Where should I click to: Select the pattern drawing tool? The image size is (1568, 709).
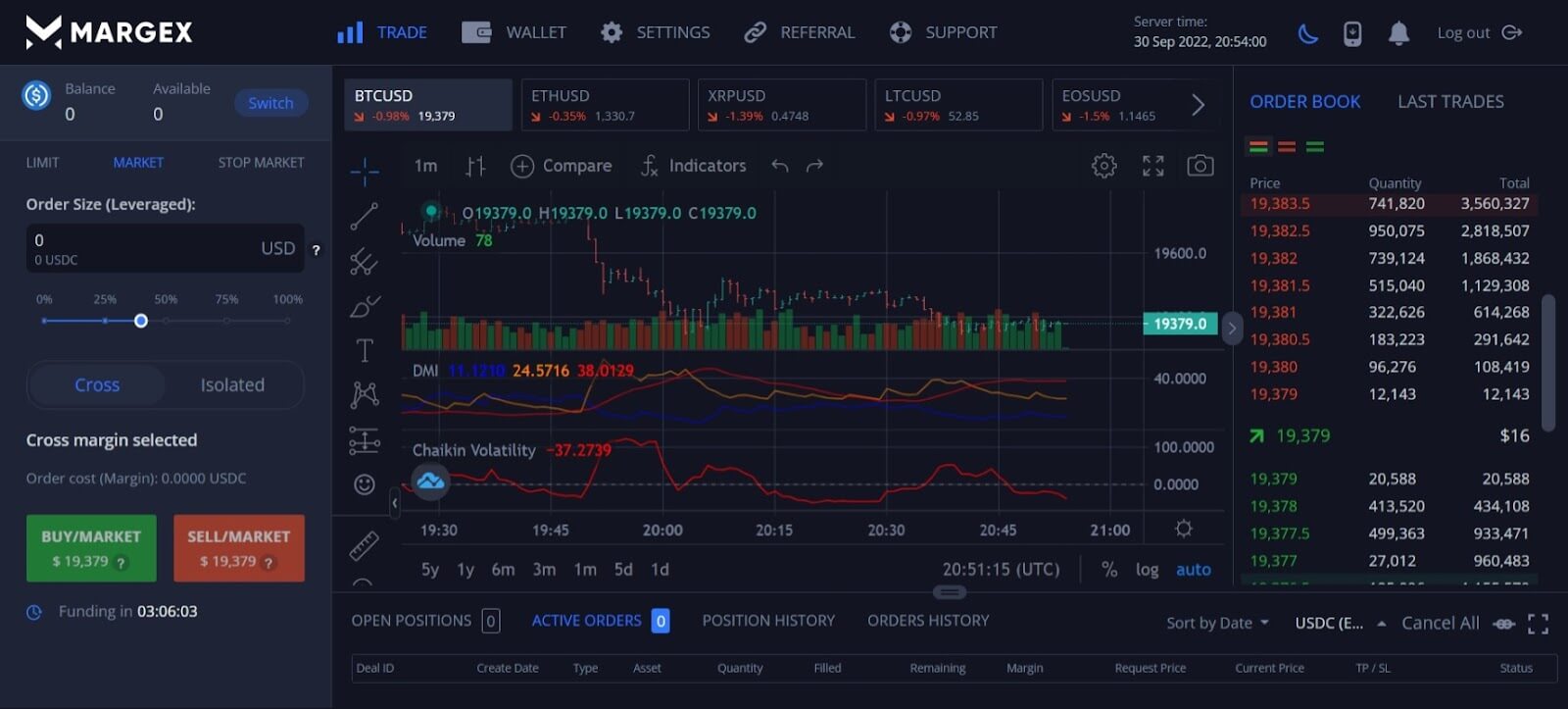point(365,394)
